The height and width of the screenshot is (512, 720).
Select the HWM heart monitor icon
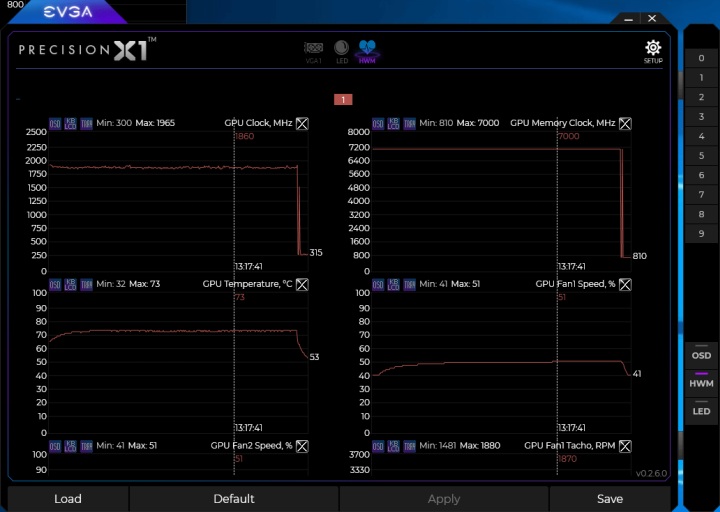coord(367,52)
